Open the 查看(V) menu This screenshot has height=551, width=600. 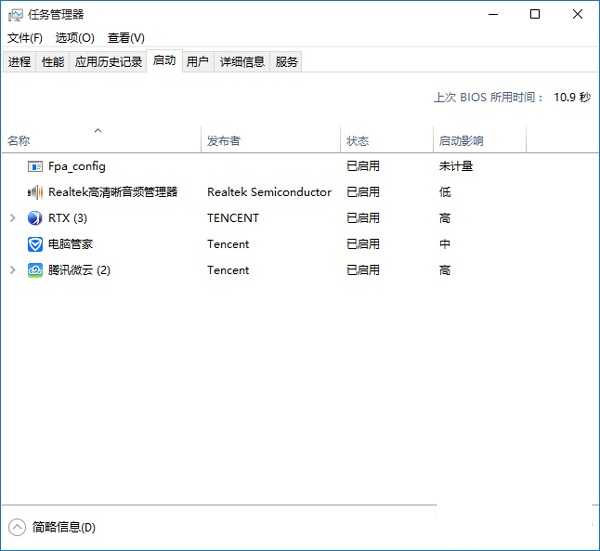pyautogui.click(x=126, y=38)
